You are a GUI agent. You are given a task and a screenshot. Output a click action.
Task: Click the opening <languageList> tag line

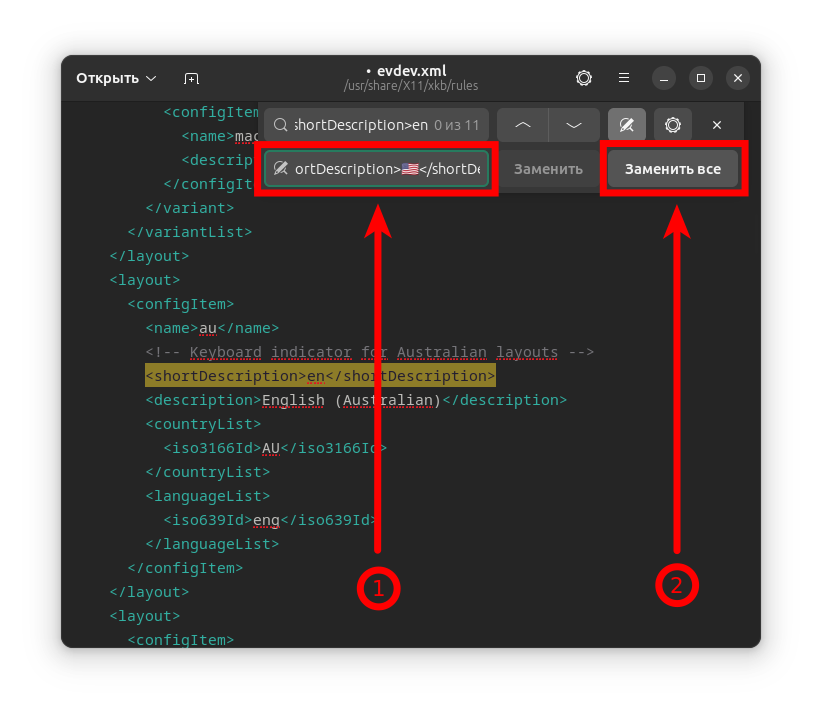tap(208, 496)
